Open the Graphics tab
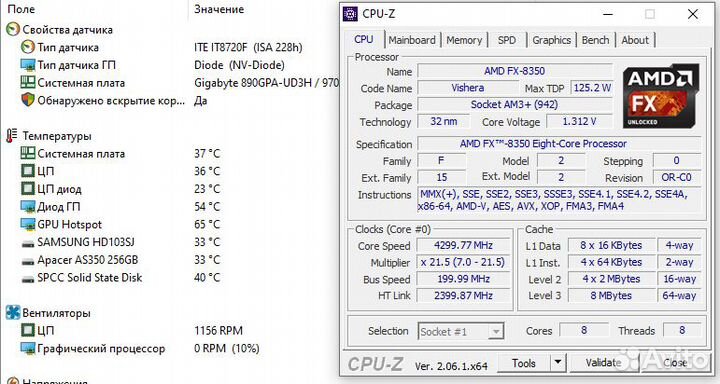This screenshot has width=720, height=384. tap(551, 40)
